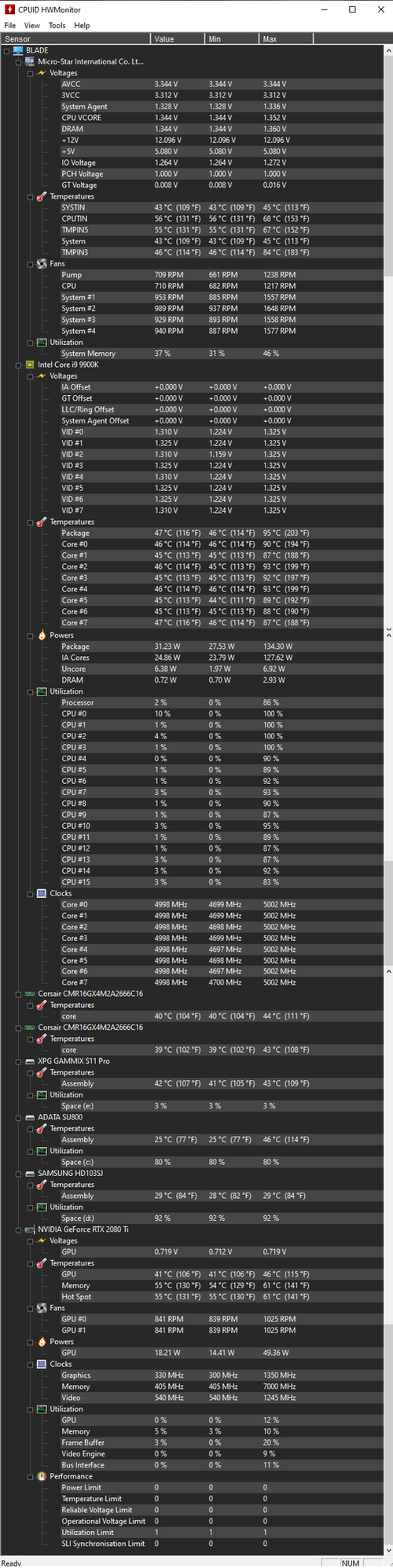Screen dimensions: 393x1568
Task: Collapse XPG GAMMIX S11 Pro node
Action: (19, 1061)
